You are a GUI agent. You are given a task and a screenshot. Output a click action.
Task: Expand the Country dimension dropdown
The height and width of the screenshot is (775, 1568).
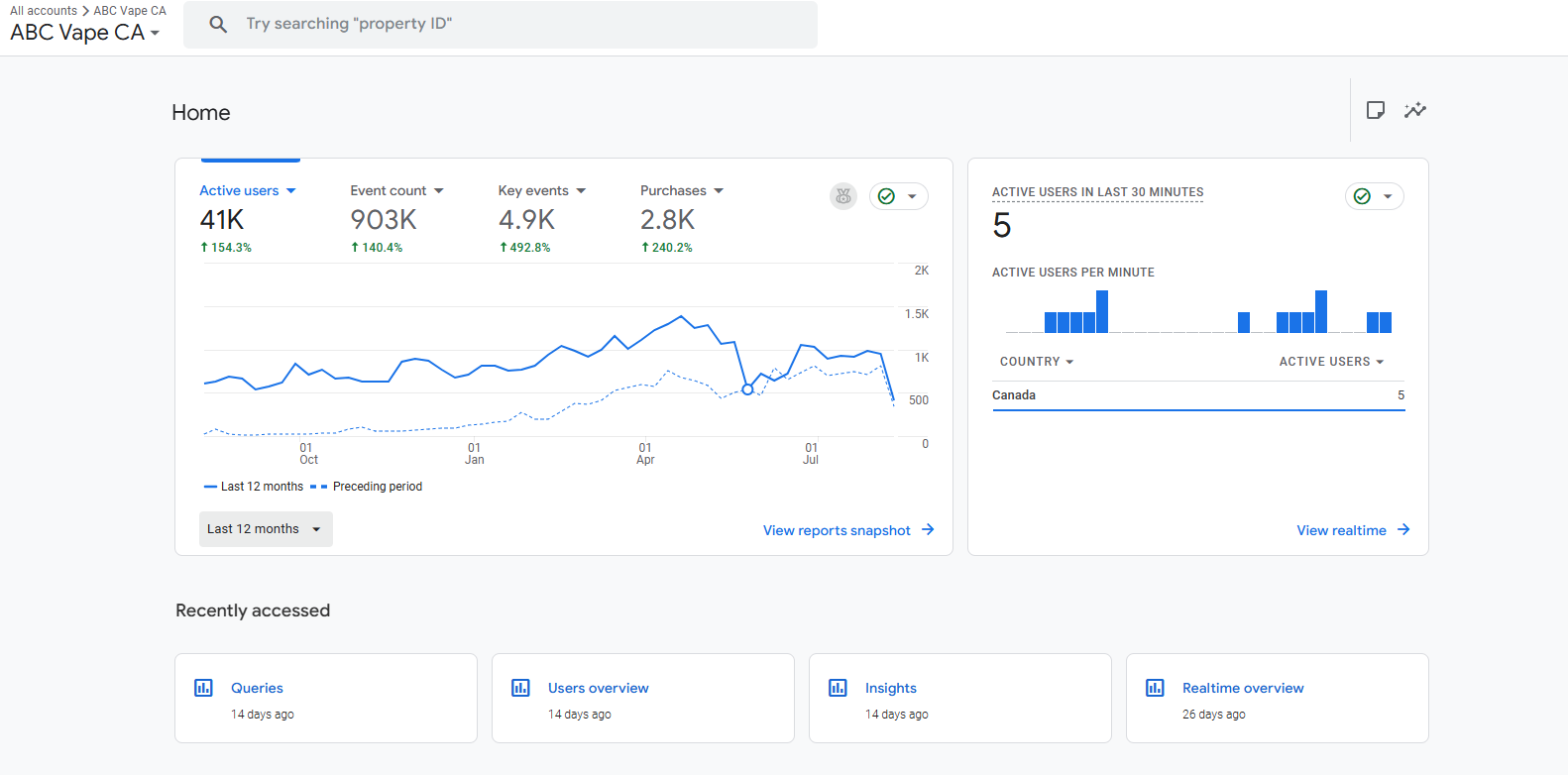coord(1037,362)
